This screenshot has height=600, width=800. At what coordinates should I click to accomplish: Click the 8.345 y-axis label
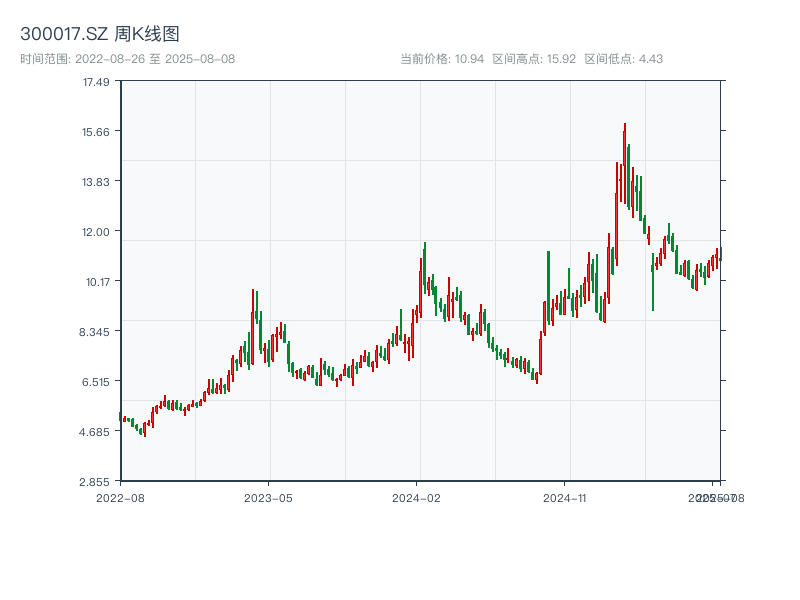94,332
